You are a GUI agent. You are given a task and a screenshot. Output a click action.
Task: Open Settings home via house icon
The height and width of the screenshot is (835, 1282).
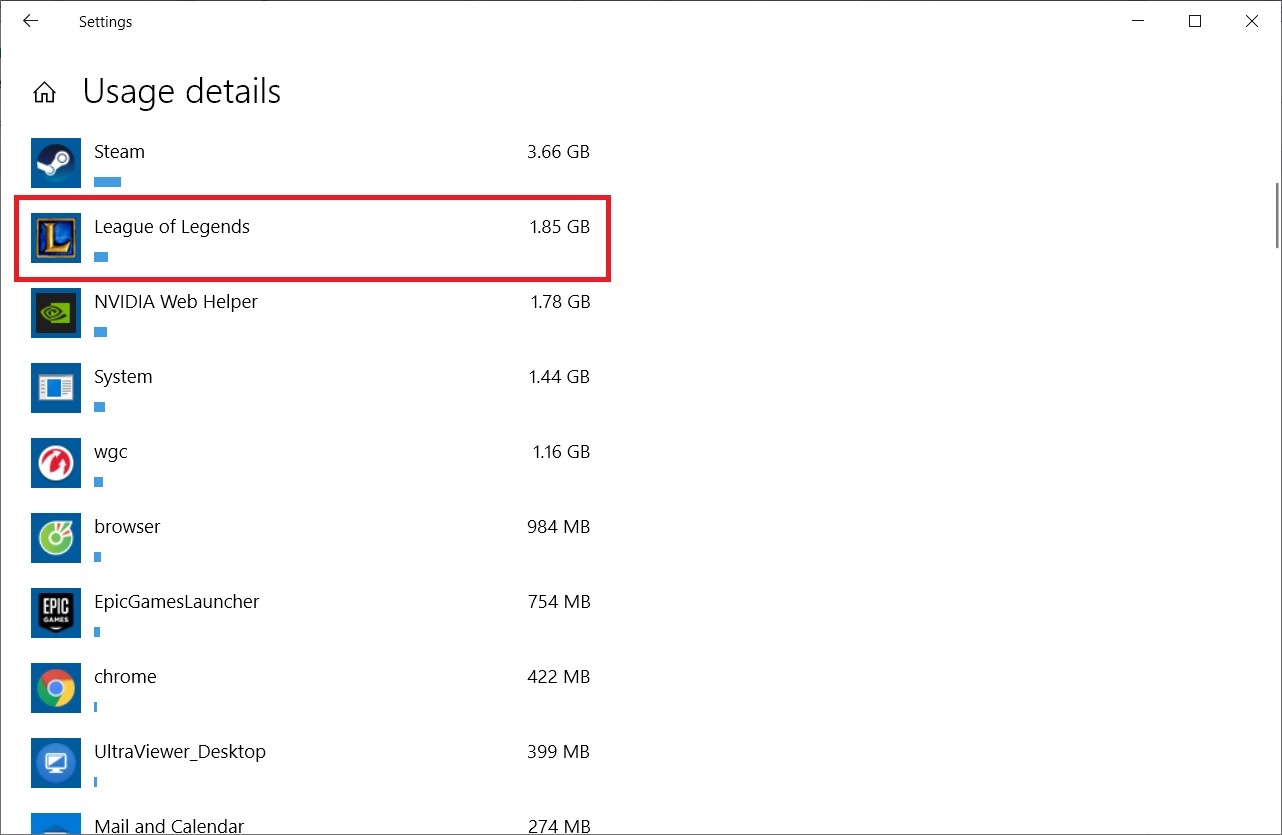[x=44, y=93]
